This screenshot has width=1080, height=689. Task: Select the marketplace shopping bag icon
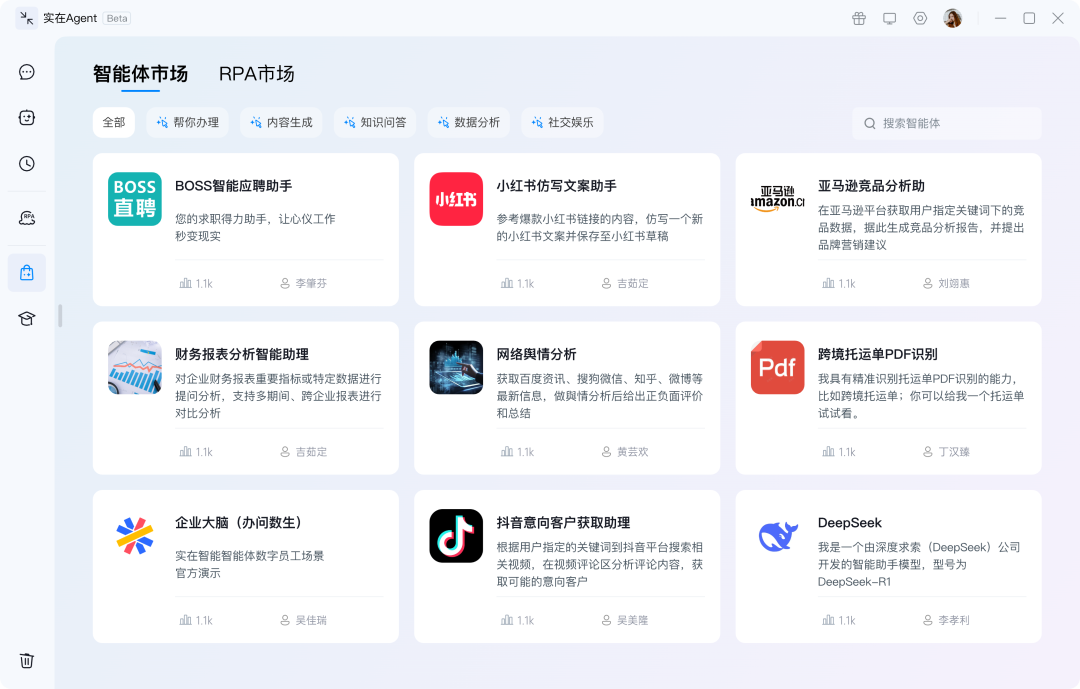point(26,272)
